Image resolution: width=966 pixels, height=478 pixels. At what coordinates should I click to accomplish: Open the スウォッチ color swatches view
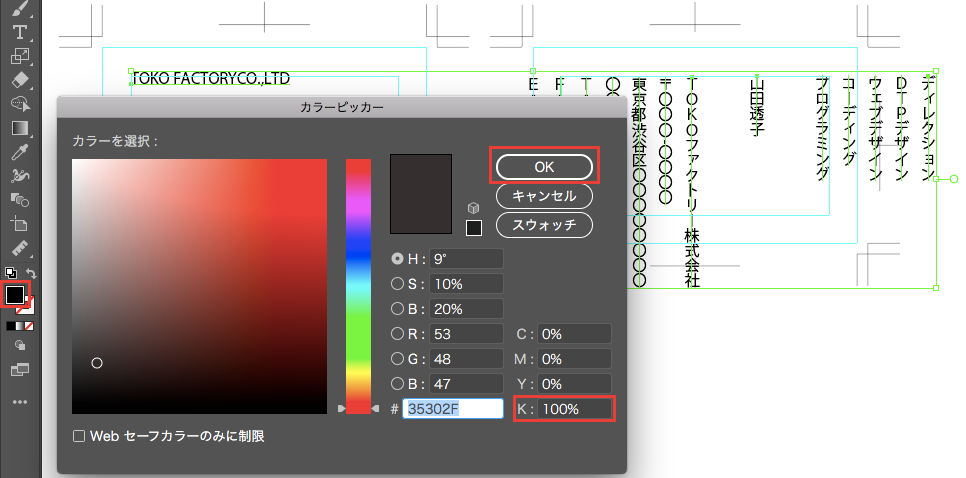[544, 224]
